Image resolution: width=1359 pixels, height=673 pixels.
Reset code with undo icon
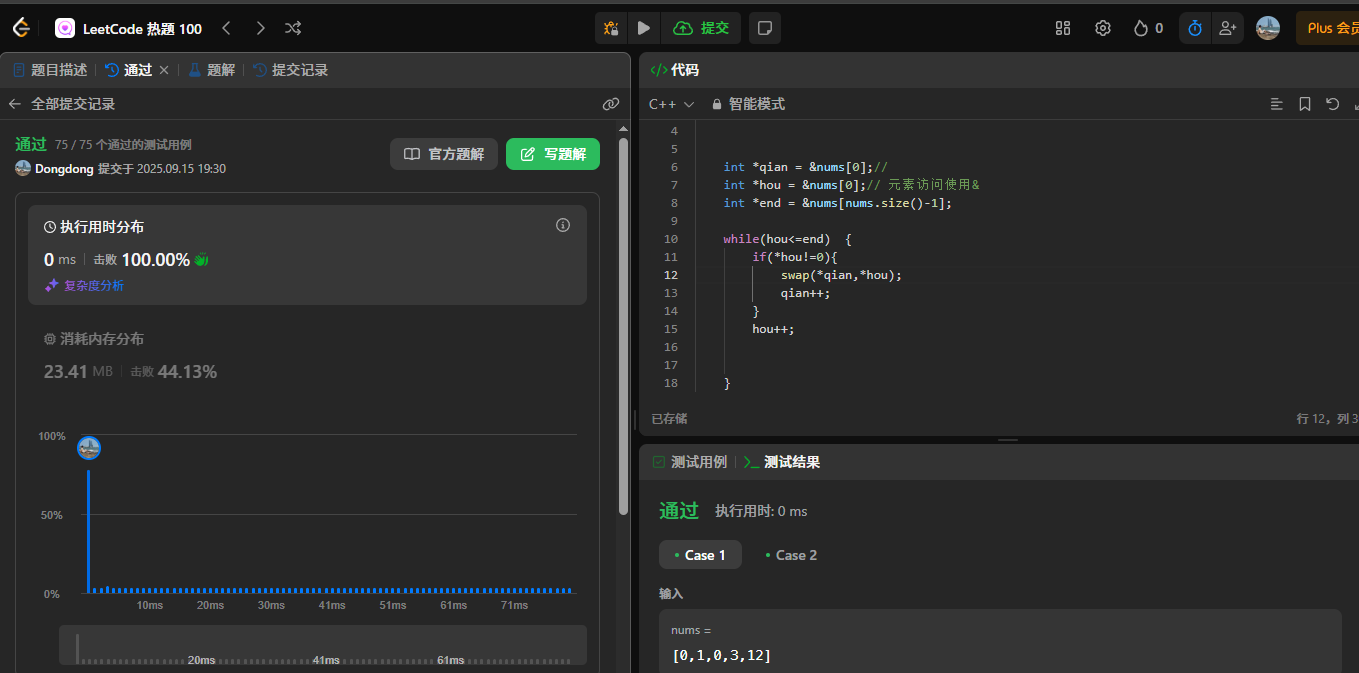point(1333,104)
